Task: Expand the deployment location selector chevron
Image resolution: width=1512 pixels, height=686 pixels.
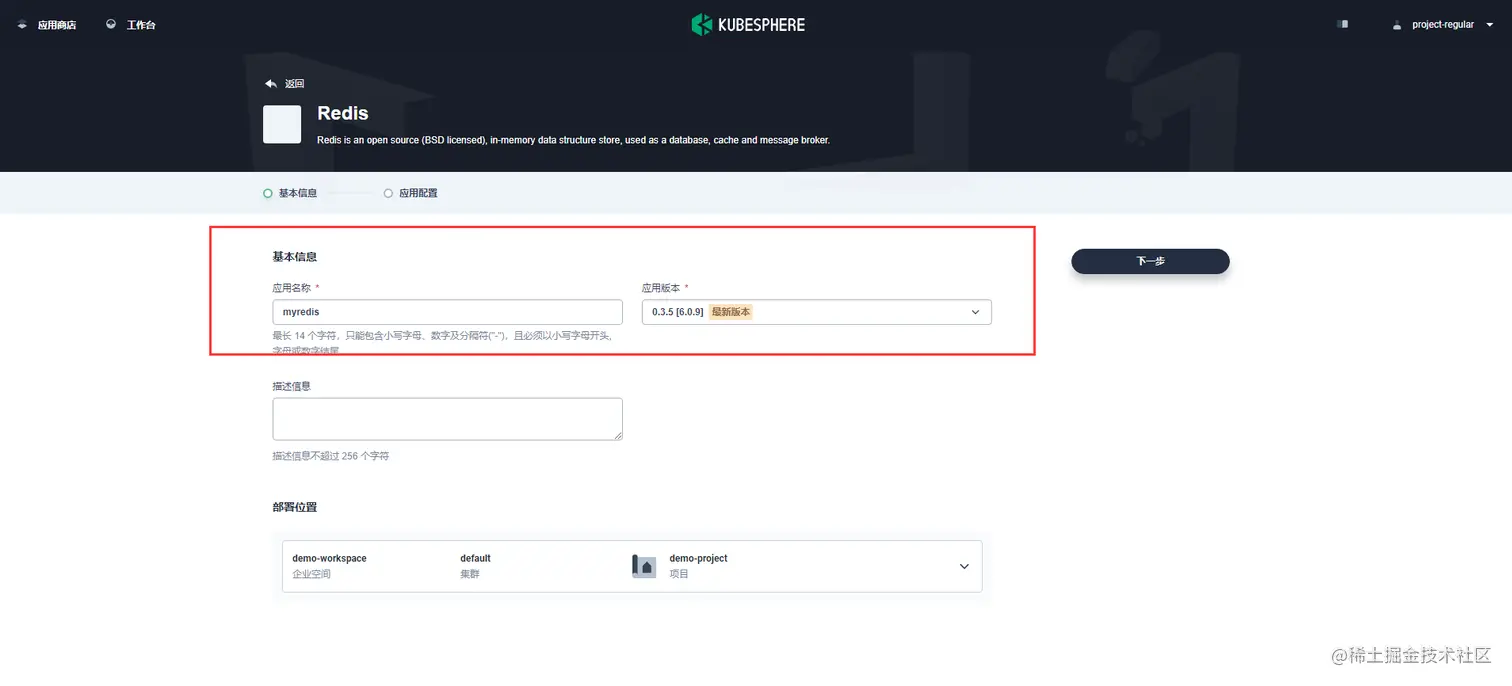Action: [964, 566]
